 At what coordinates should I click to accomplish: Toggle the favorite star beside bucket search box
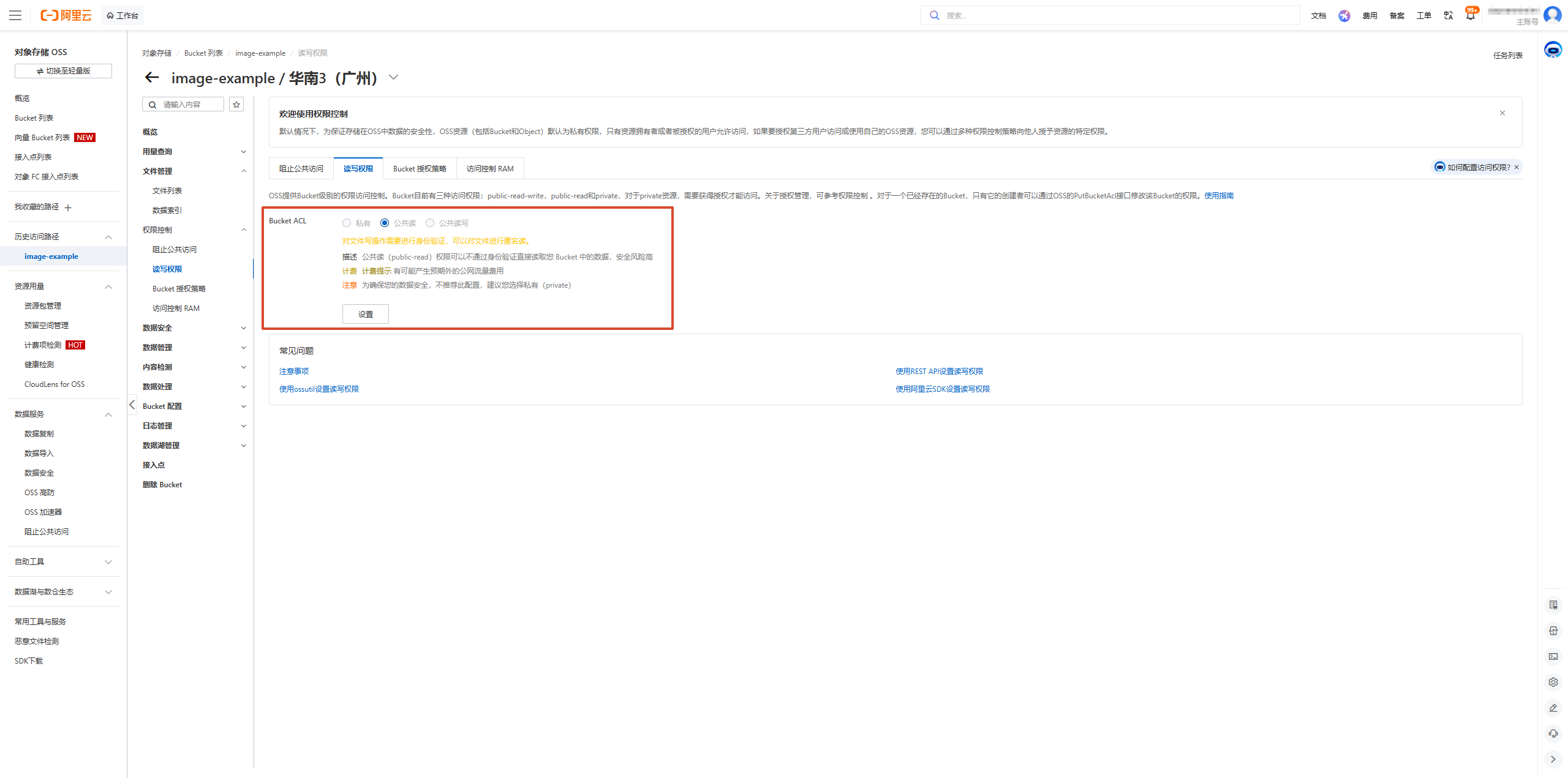[x=236, y=104]
